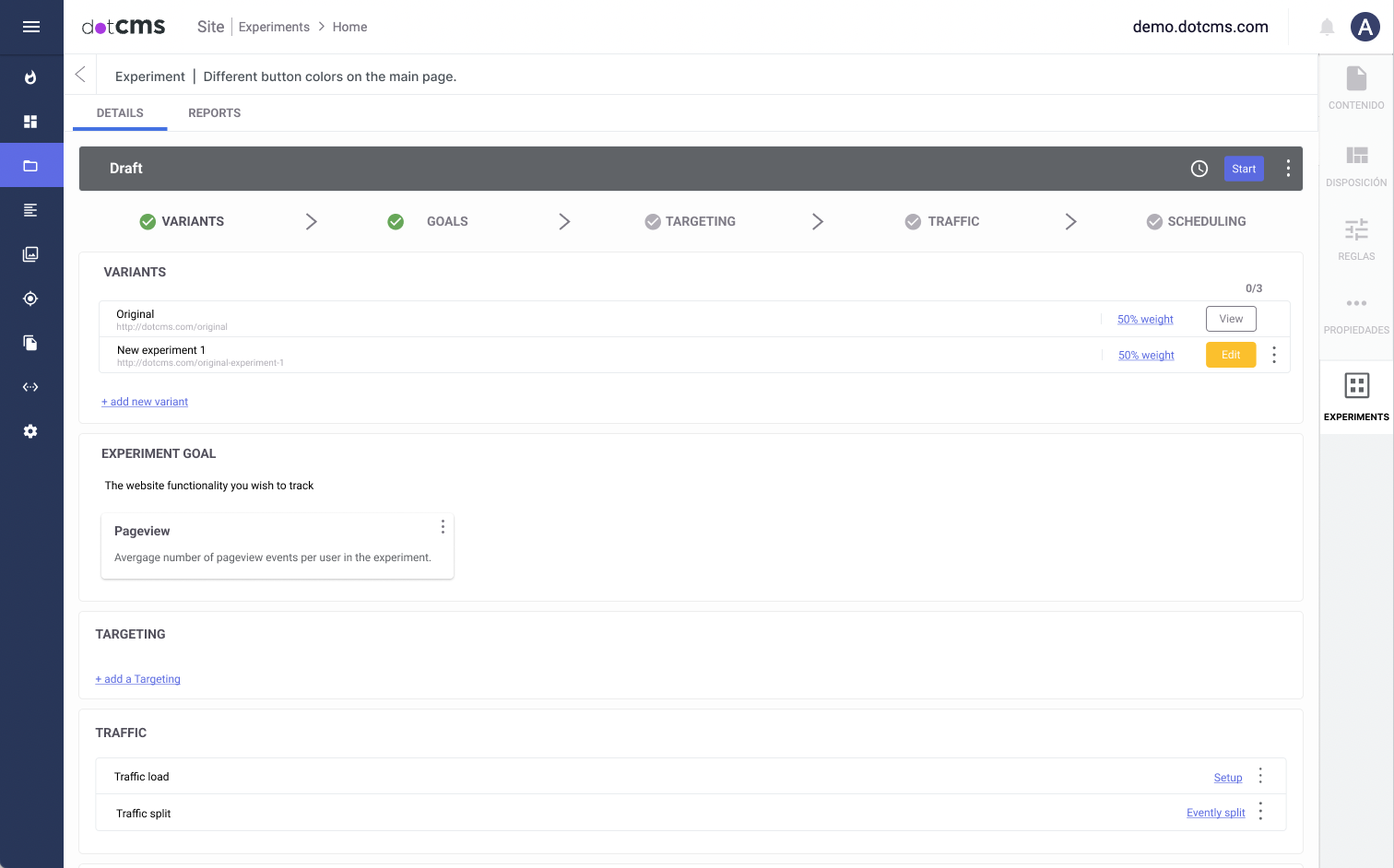Click the flame icon in sidebar
The height and width of the screenshot is (868, 1394).
pyautogui.click(x=30, y=77)
